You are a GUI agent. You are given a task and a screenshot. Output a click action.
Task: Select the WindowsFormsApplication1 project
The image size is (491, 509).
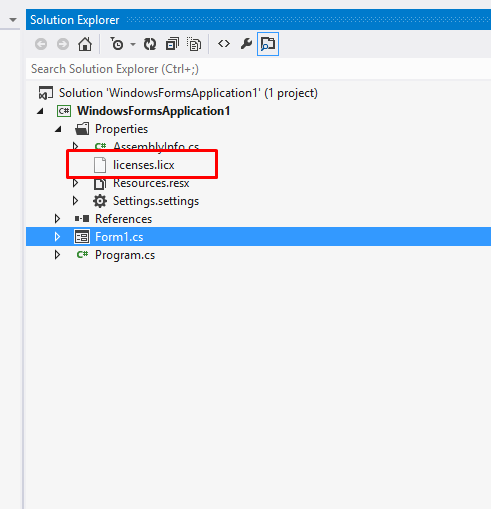(154, 111)
